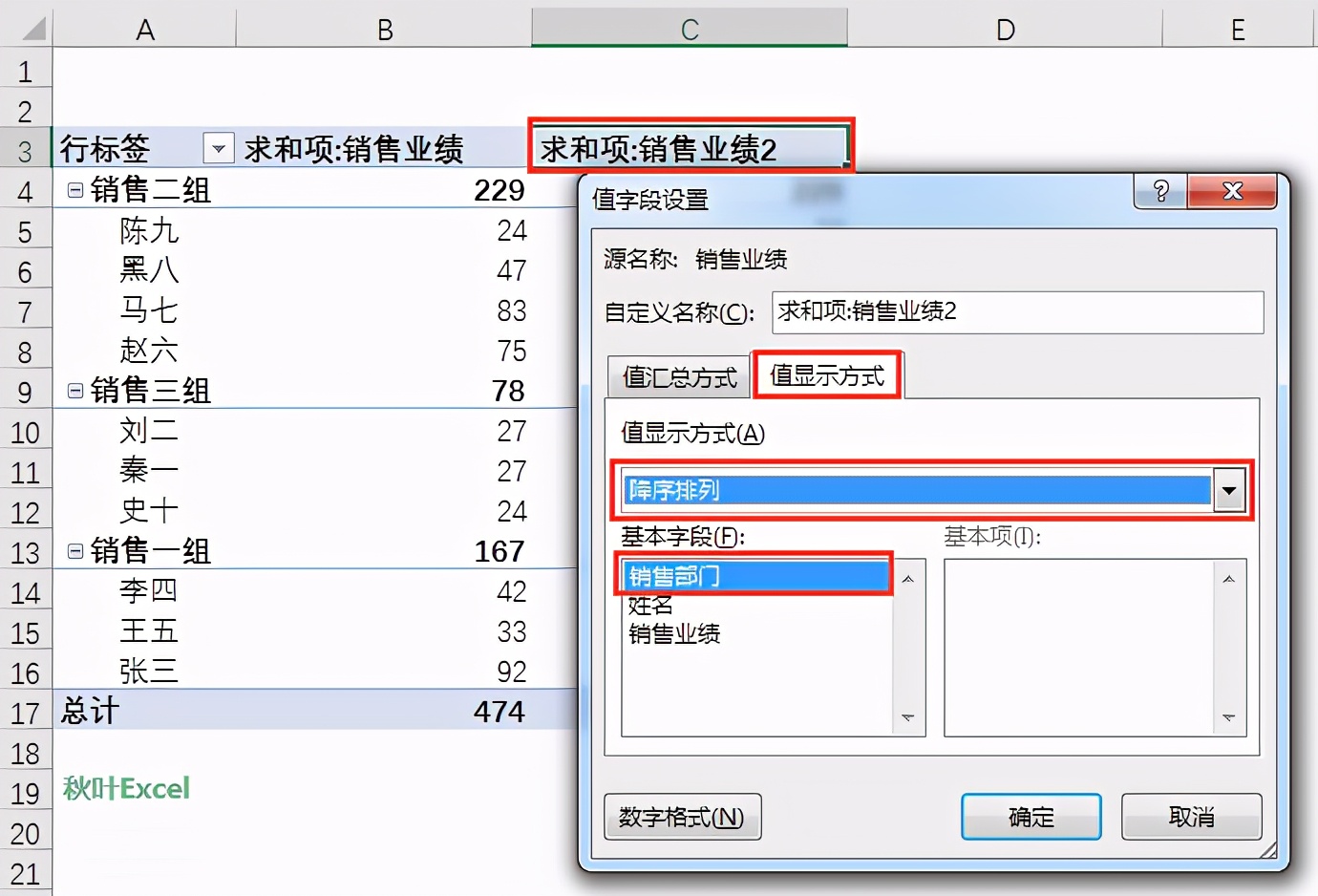Image resolution: width=1318 pixels, height=896 pixels.
Task: Click the base item list scroll-up arrow
Action: pyautogui.click(x=1228, y=579)
